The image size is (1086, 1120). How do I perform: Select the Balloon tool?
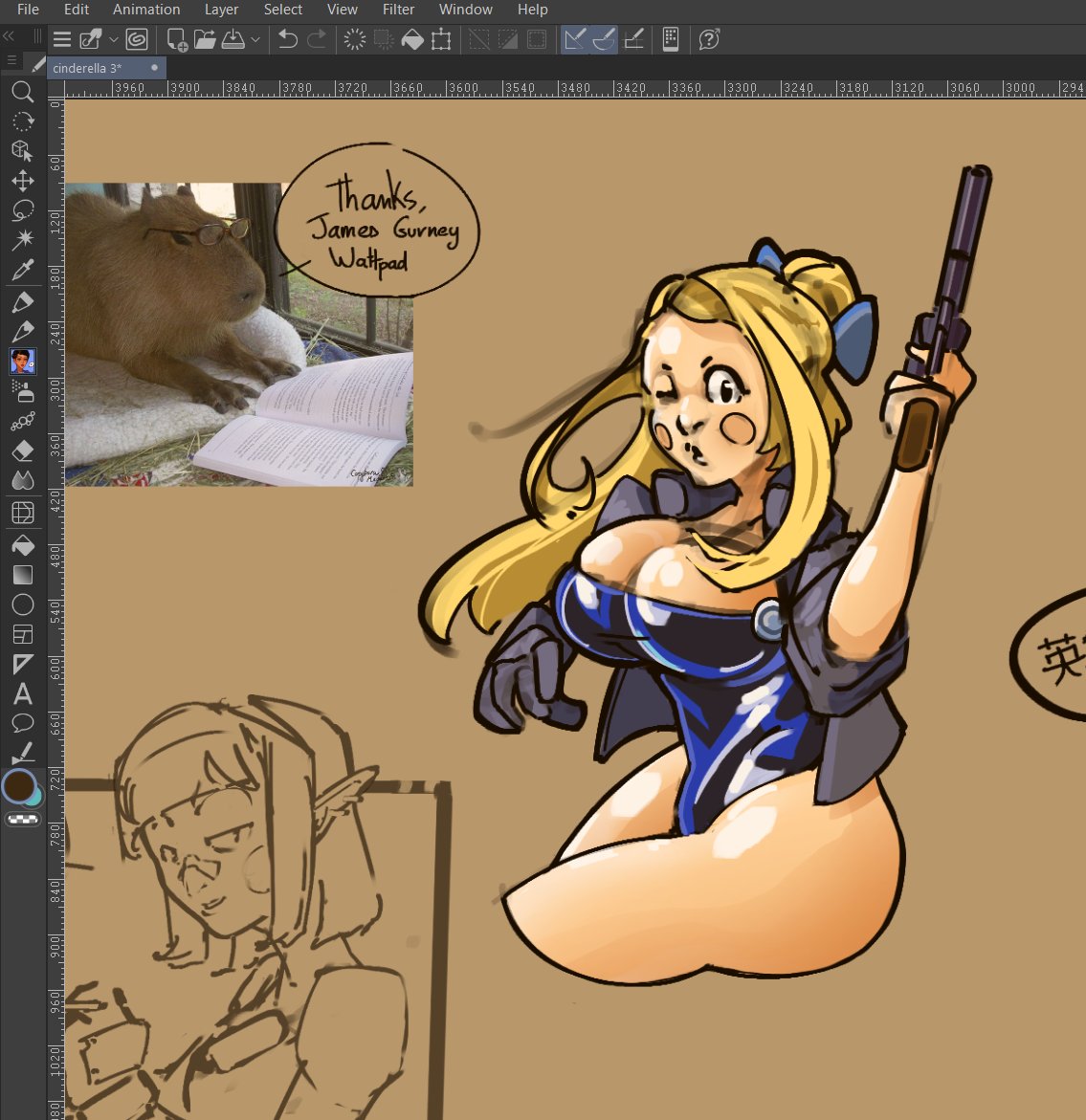click(23, 724)
